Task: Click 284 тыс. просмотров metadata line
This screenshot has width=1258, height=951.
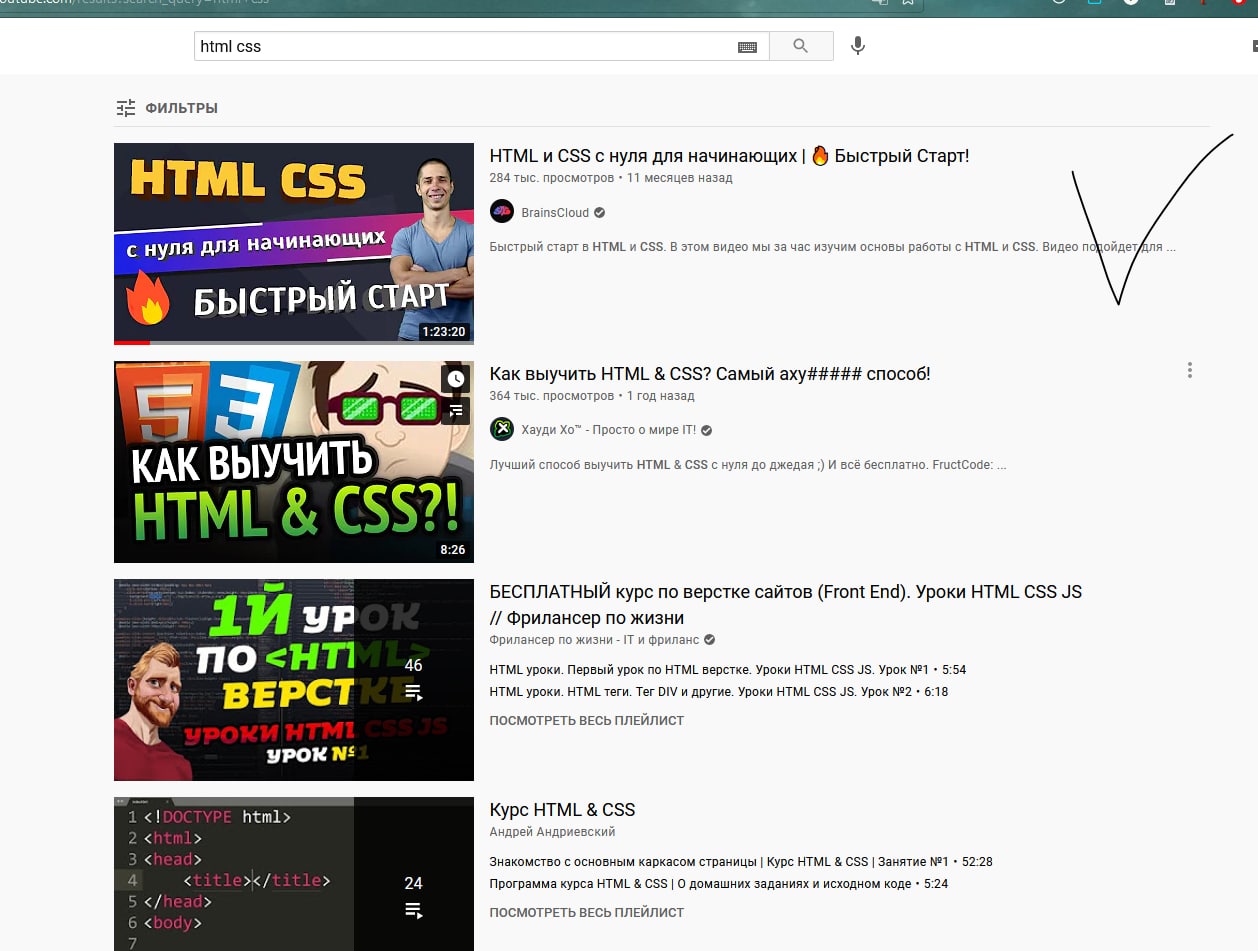Action: tap(611, 178)
